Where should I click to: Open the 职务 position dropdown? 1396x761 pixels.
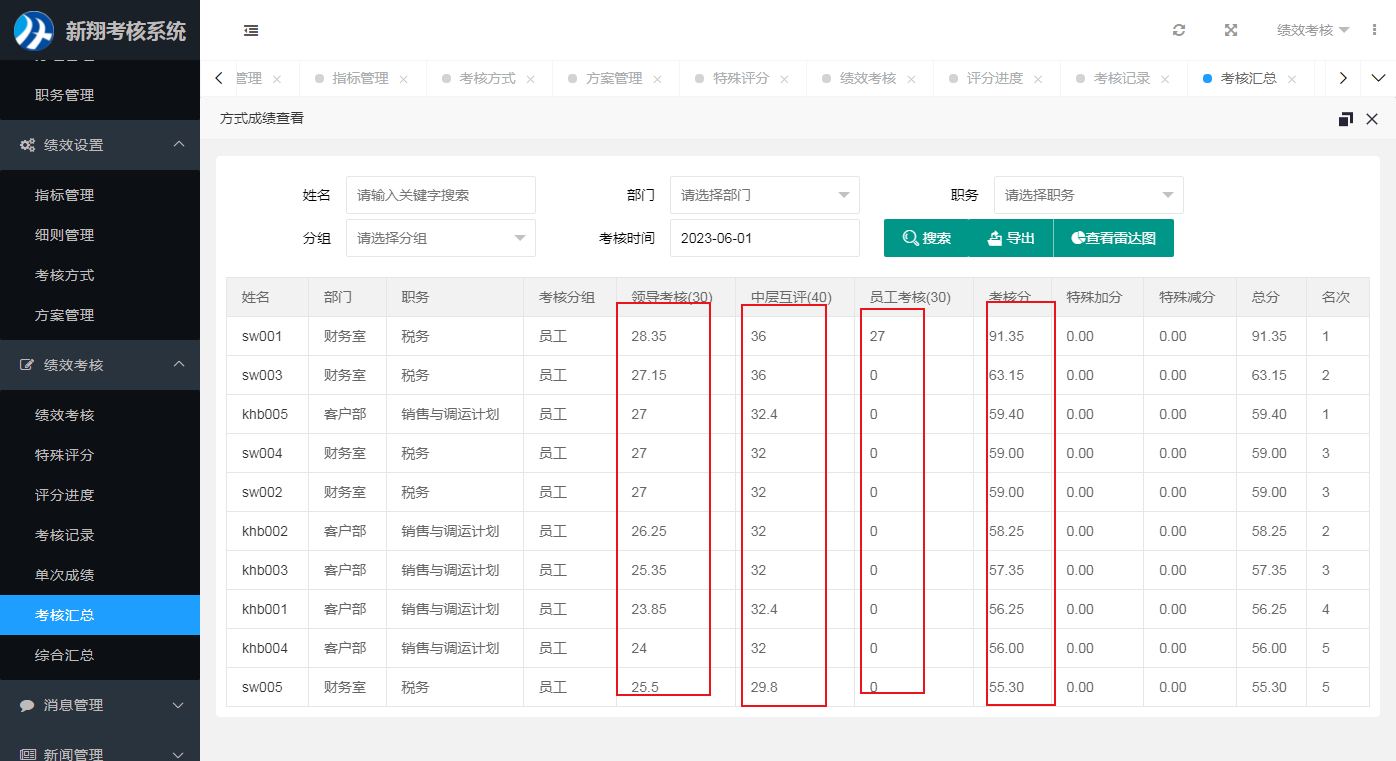coord(1088,195)
